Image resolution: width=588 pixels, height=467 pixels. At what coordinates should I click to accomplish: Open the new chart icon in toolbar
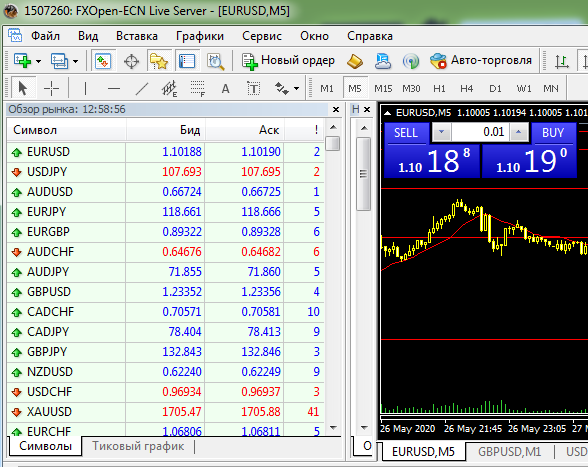click(x=22, y=61)
